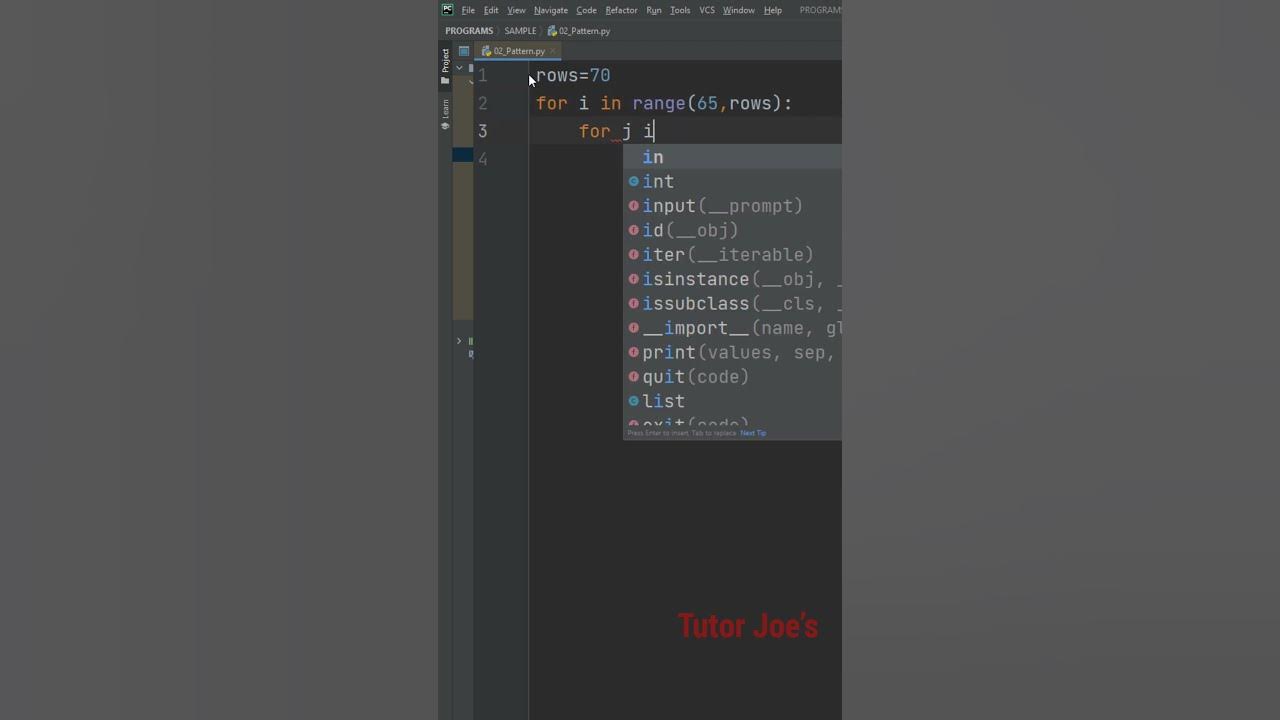This screenshot has height=720, width=1280.
Task: Open the Window menu
Action: pos(739,10)
